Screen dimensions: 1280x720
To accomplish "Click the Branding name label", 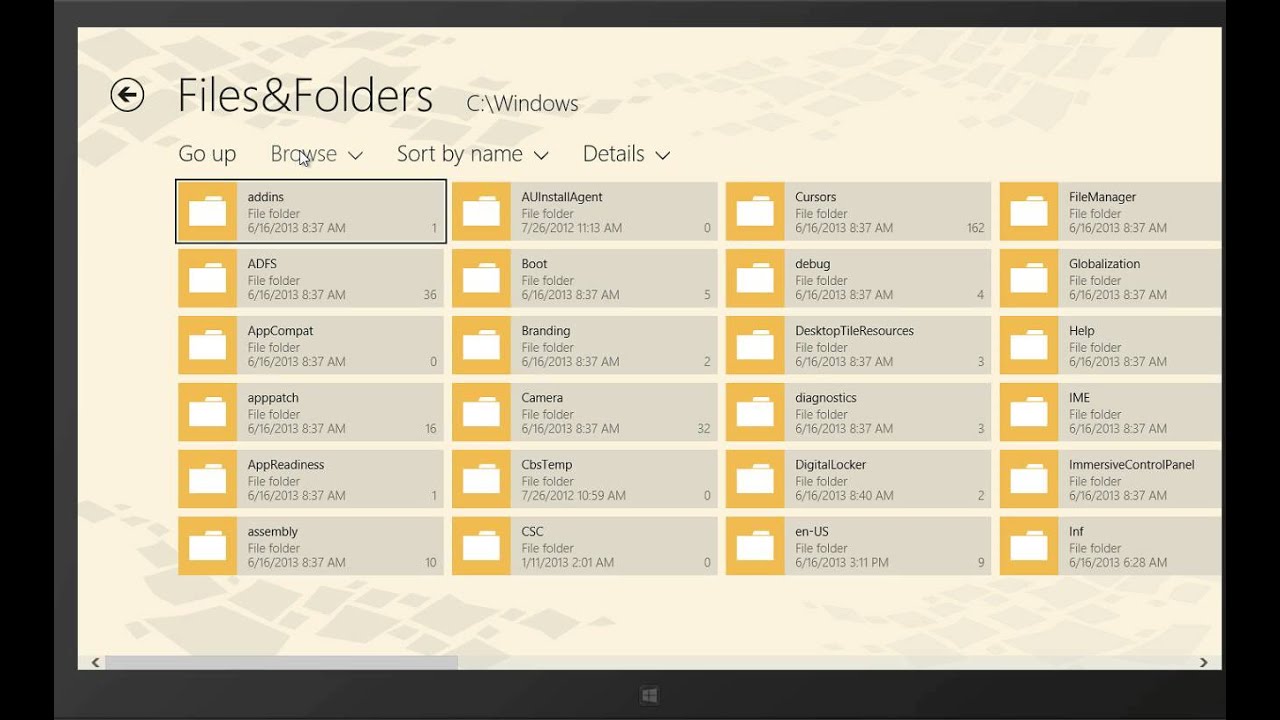I will pos(546,331).
